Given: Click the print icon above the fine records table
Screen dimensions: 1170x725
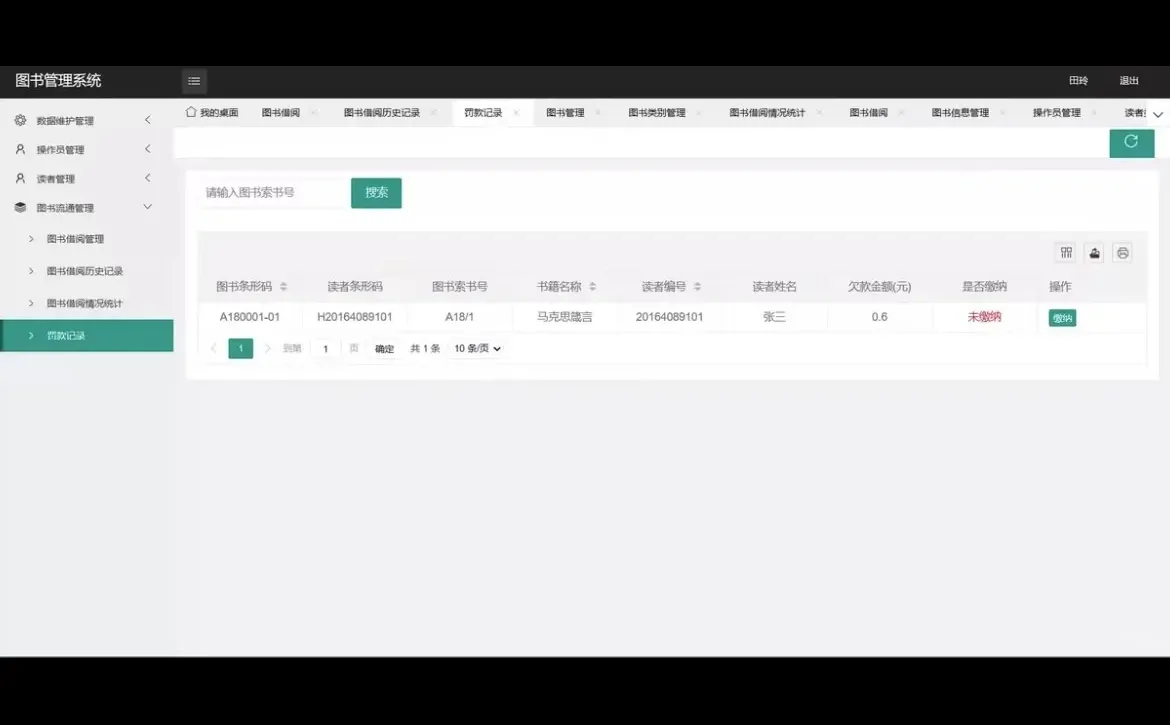Looking at the screenshot, I should click(1122, 252).
